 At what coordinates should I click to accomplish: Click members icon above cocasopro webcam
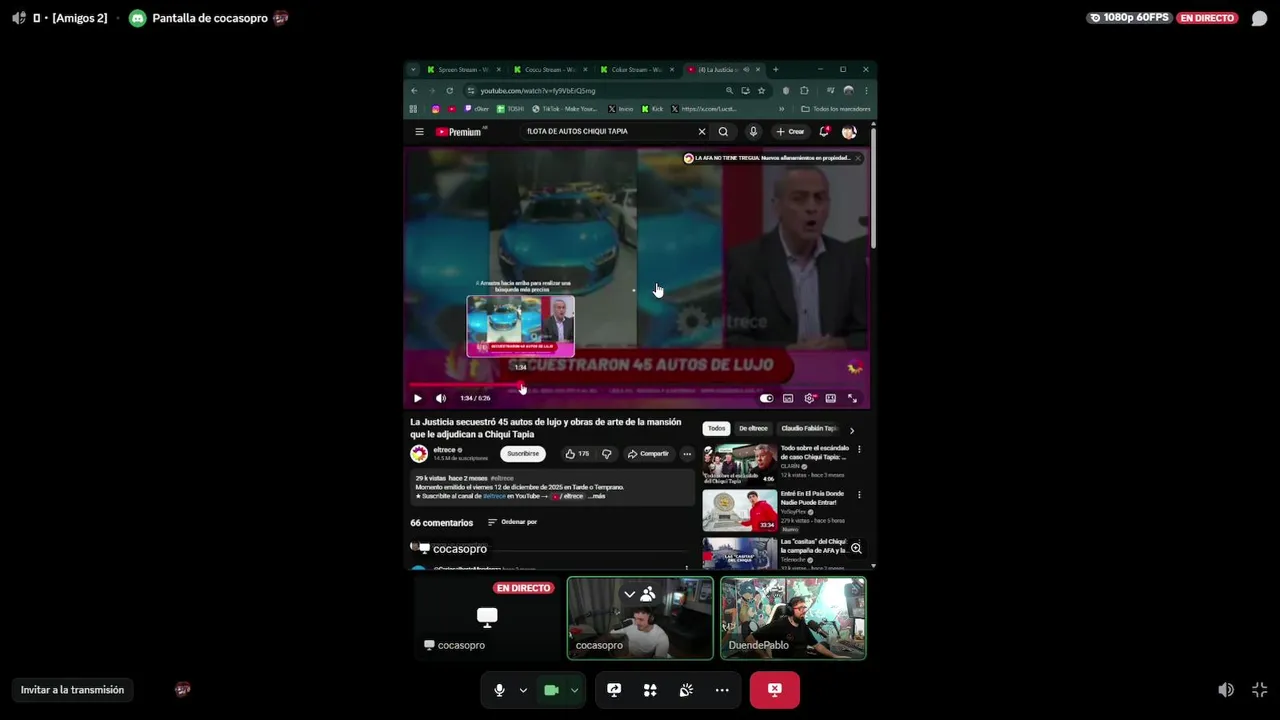[x=648, y=594]
